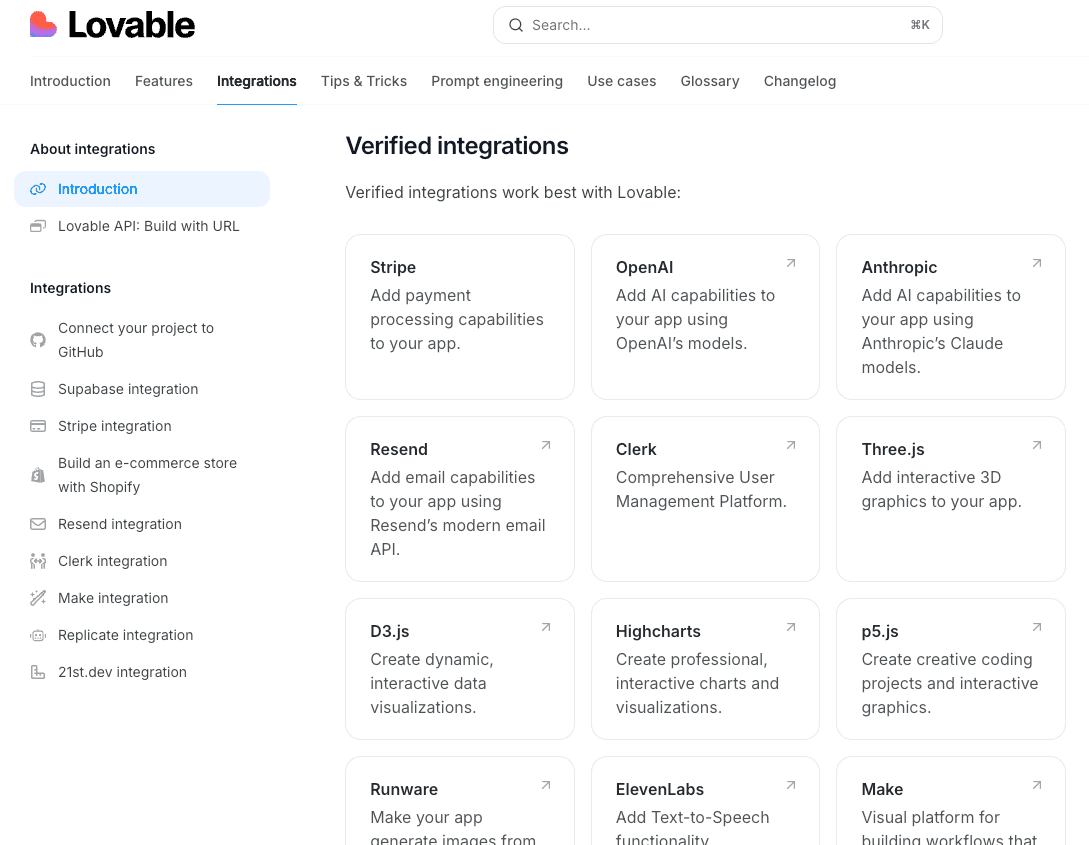Viewport: 1089px width, 845px height.
Task: Open the Highcharts integration card
Action: coord(705,669)
